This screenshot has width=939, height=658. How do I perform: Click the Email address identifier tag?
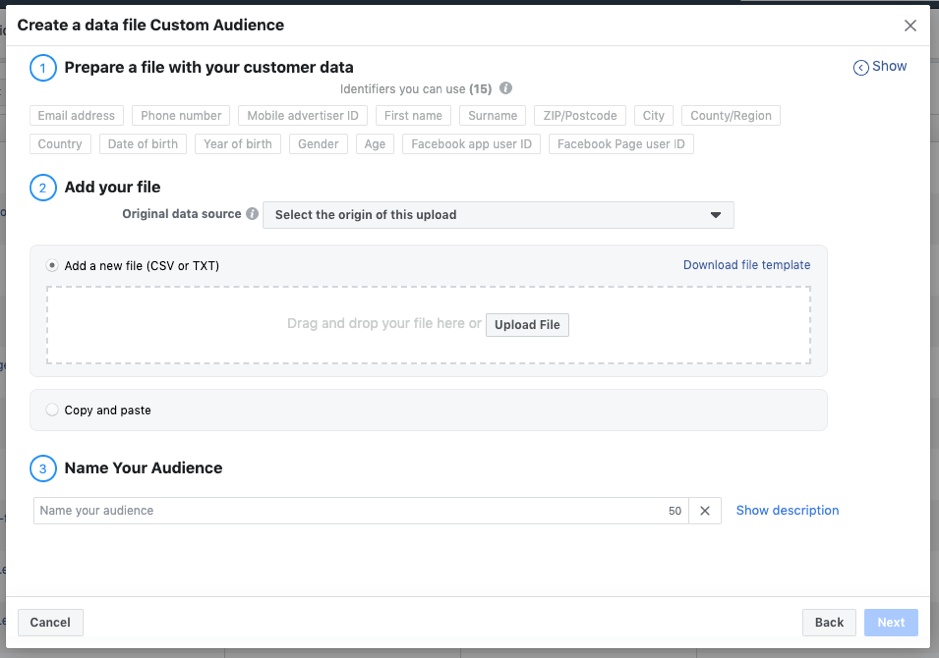[76, 116]
